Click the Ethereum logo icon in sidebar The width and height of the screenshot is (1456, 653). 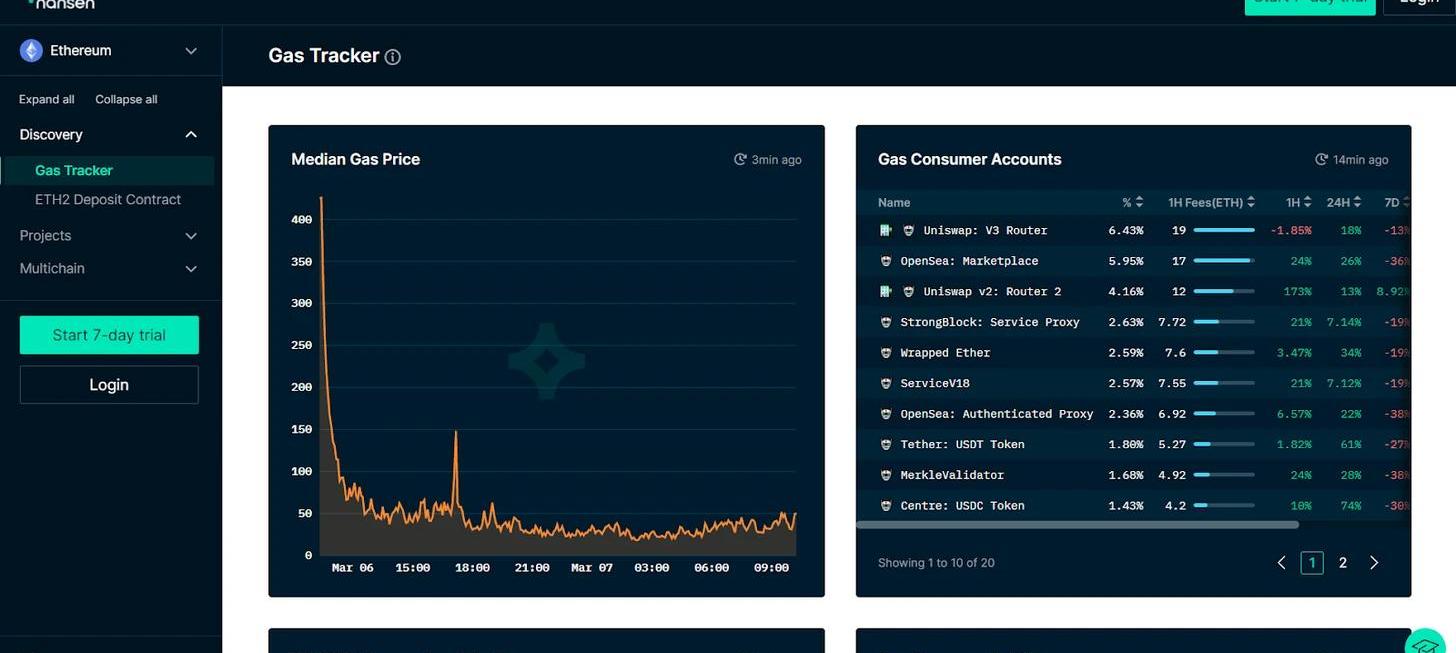coord(32,51)
